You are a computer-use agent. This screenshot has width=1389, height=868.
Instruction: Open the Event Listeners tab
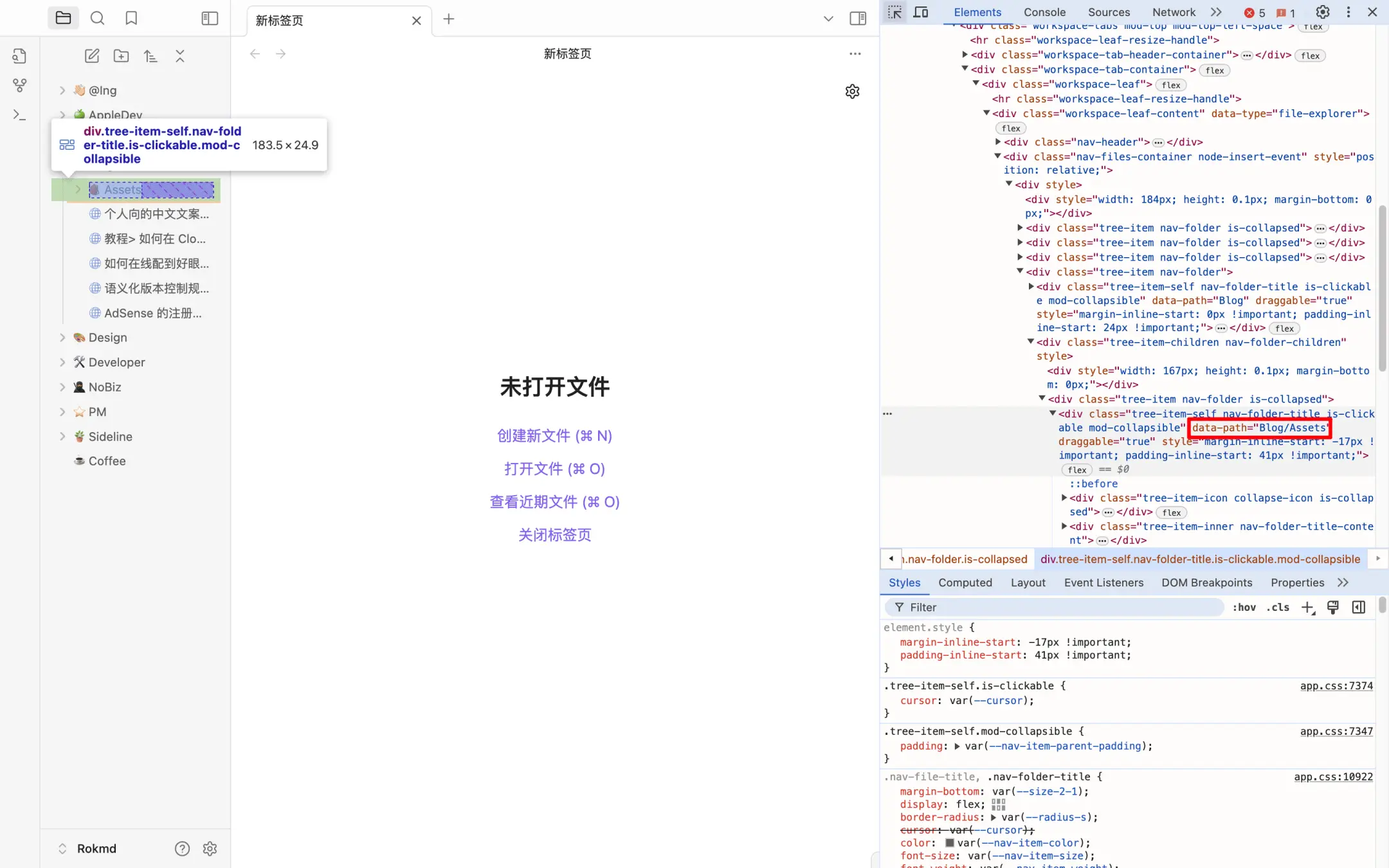[x=1103, y=583]
